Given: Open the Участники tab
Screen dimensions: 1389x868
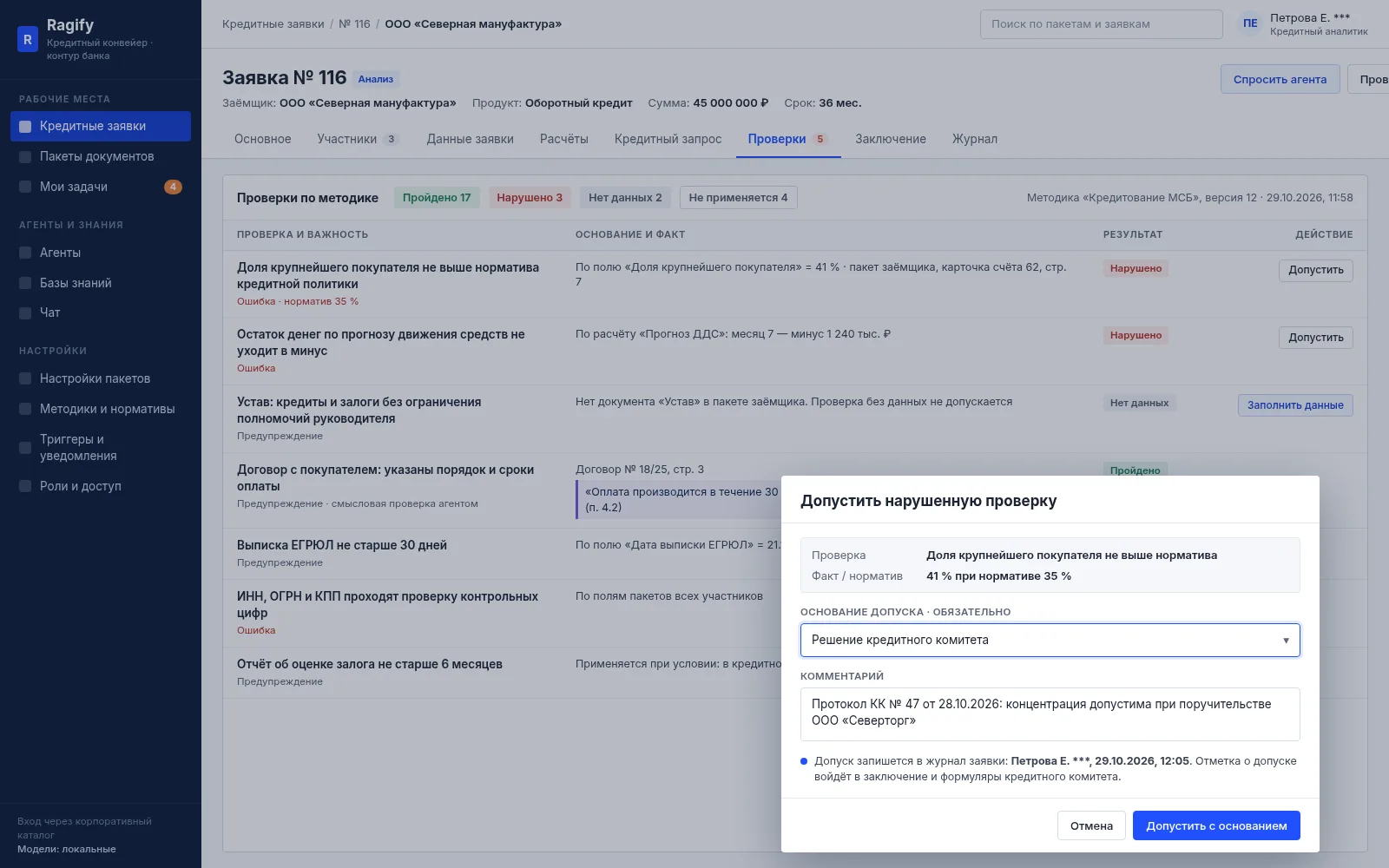Looking at the screenshot, I should pos(358,139).
